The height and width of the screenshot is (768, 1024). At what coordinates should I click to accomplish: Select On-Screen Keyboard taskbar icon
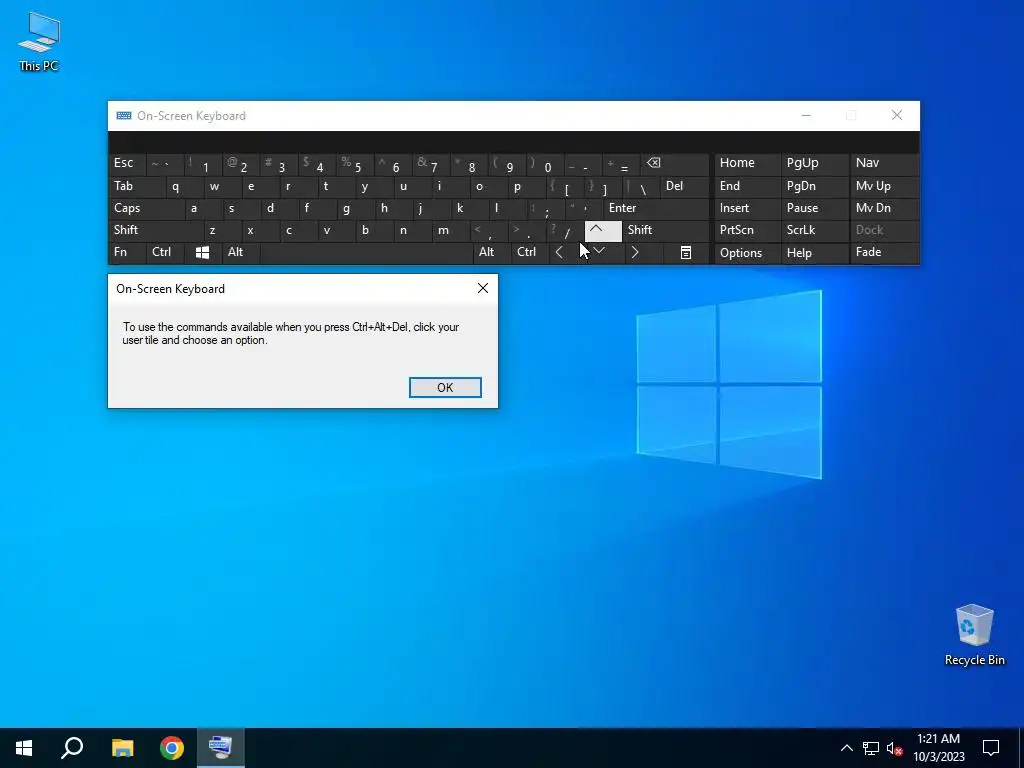coord(220,748)
